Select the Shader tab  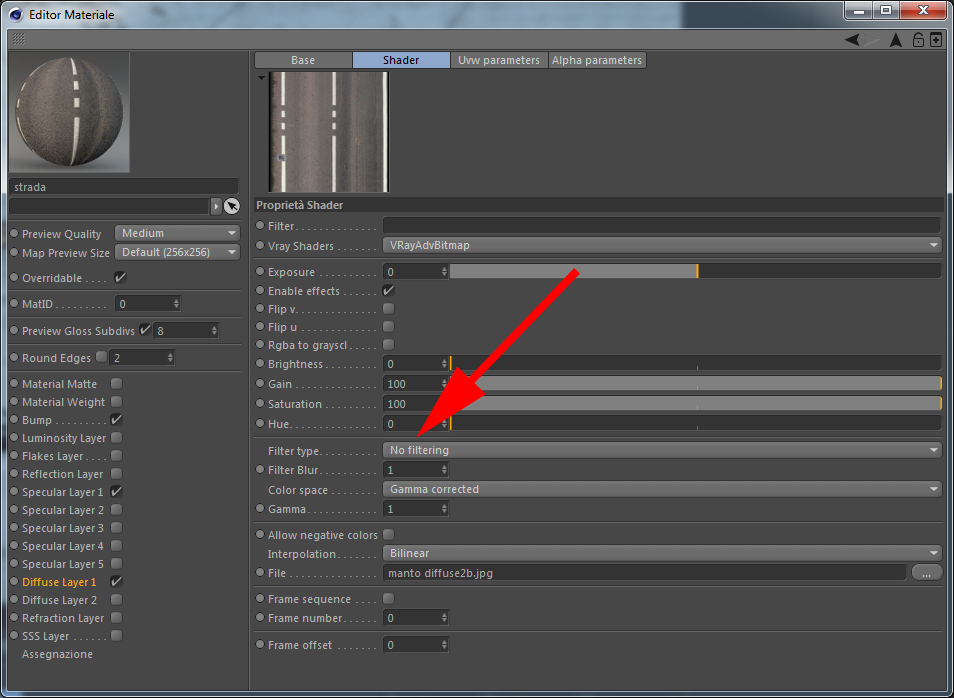click(x=401, y=60)
